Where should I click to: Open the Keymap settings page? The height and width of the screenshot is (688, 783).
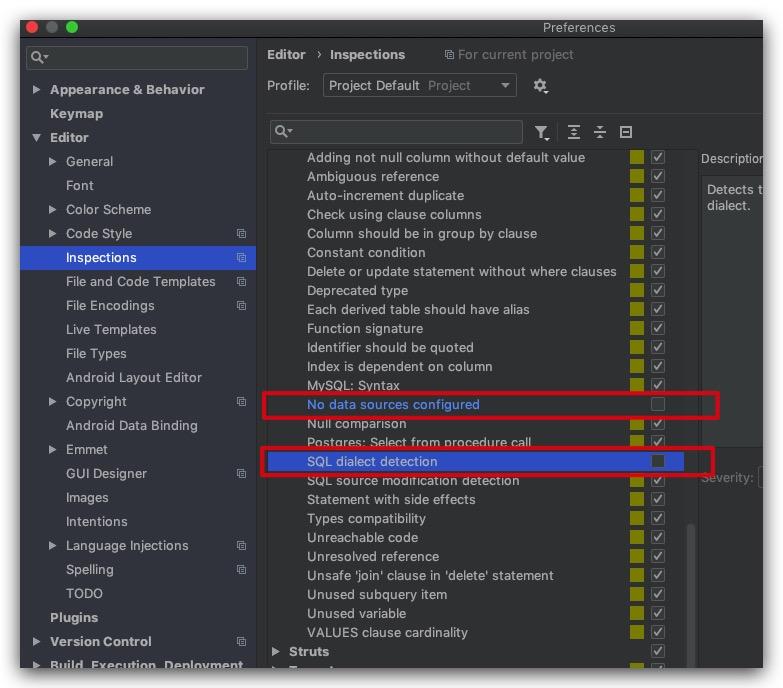pos(76,114)
